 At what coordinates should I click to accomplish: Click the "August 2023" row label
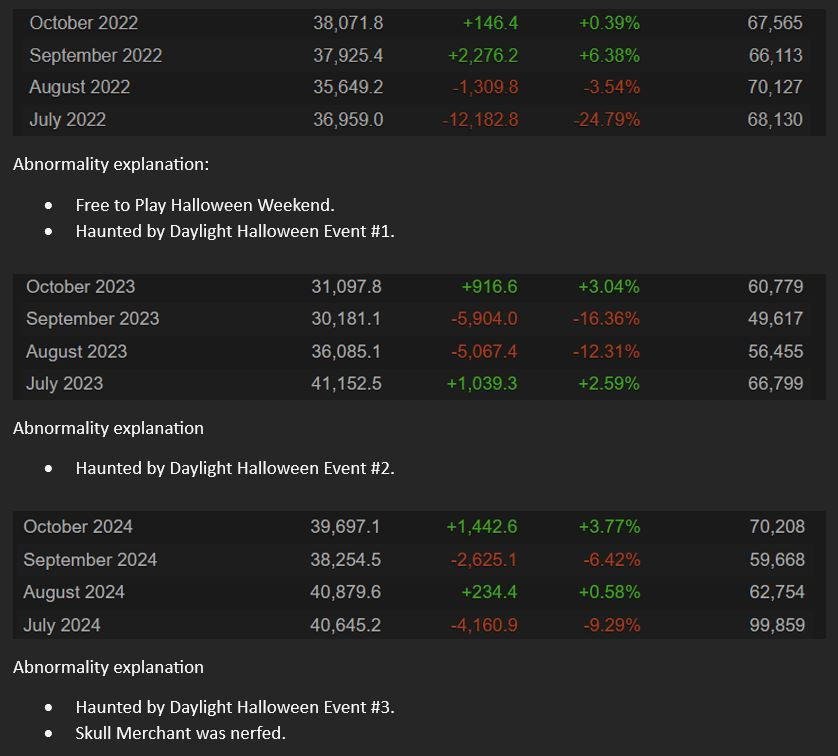point(77,352)
